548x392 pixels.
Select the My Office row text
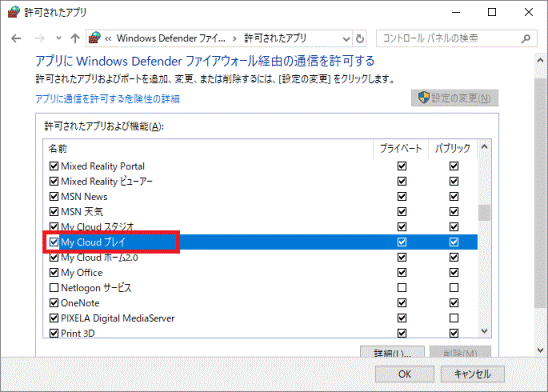click(x=82, y=273)
